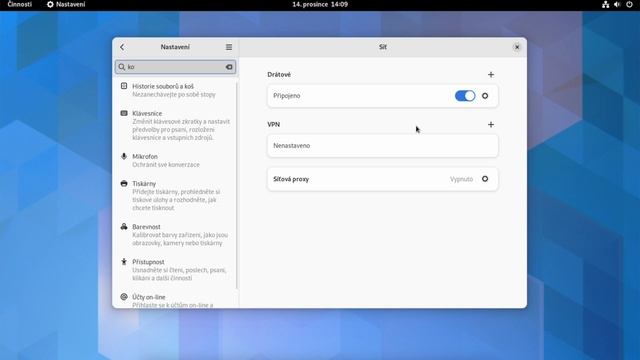Open Činnosti activities overview

point(20,4)
